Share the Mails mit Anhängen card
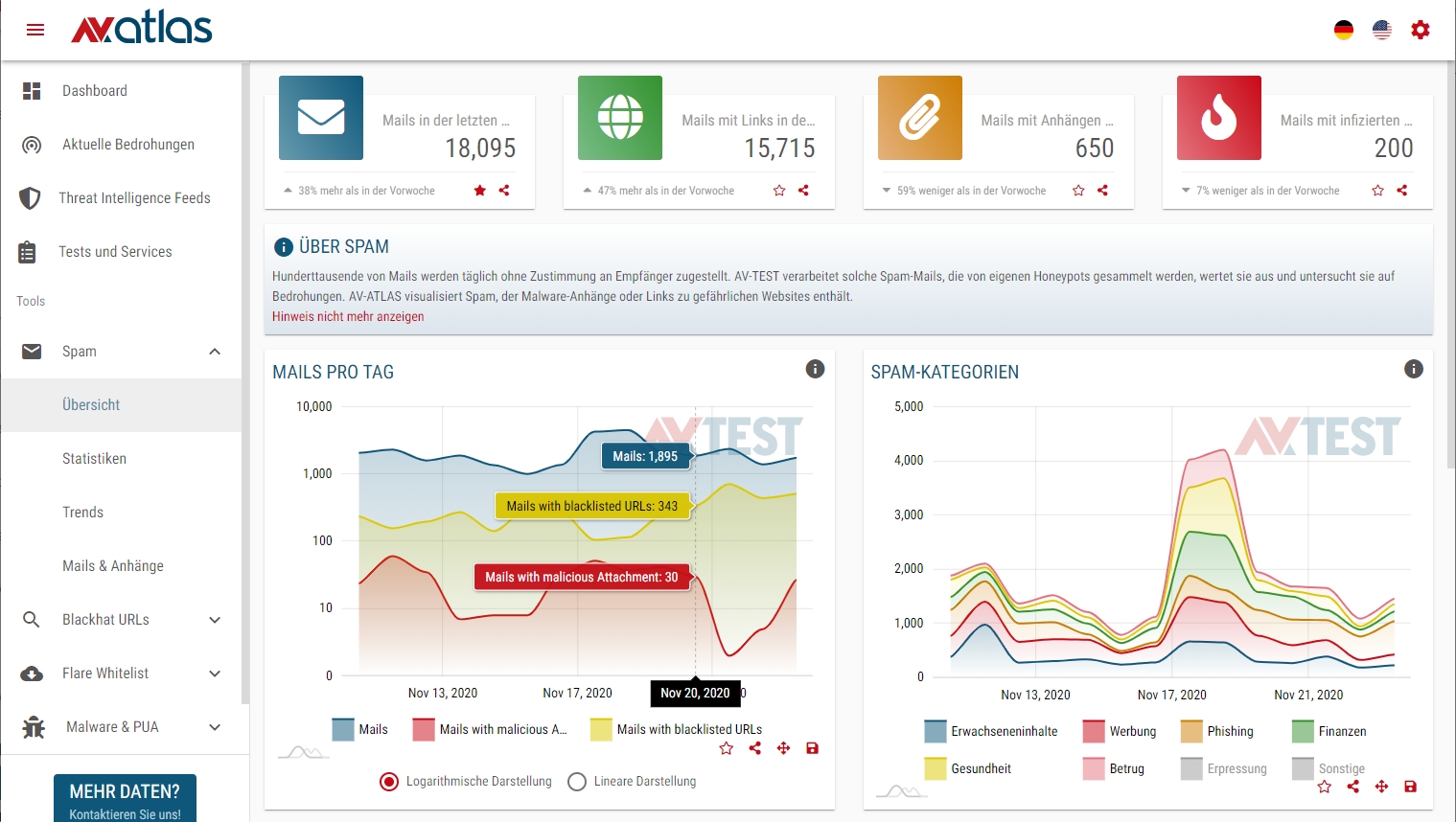 tap(1102, 191)
